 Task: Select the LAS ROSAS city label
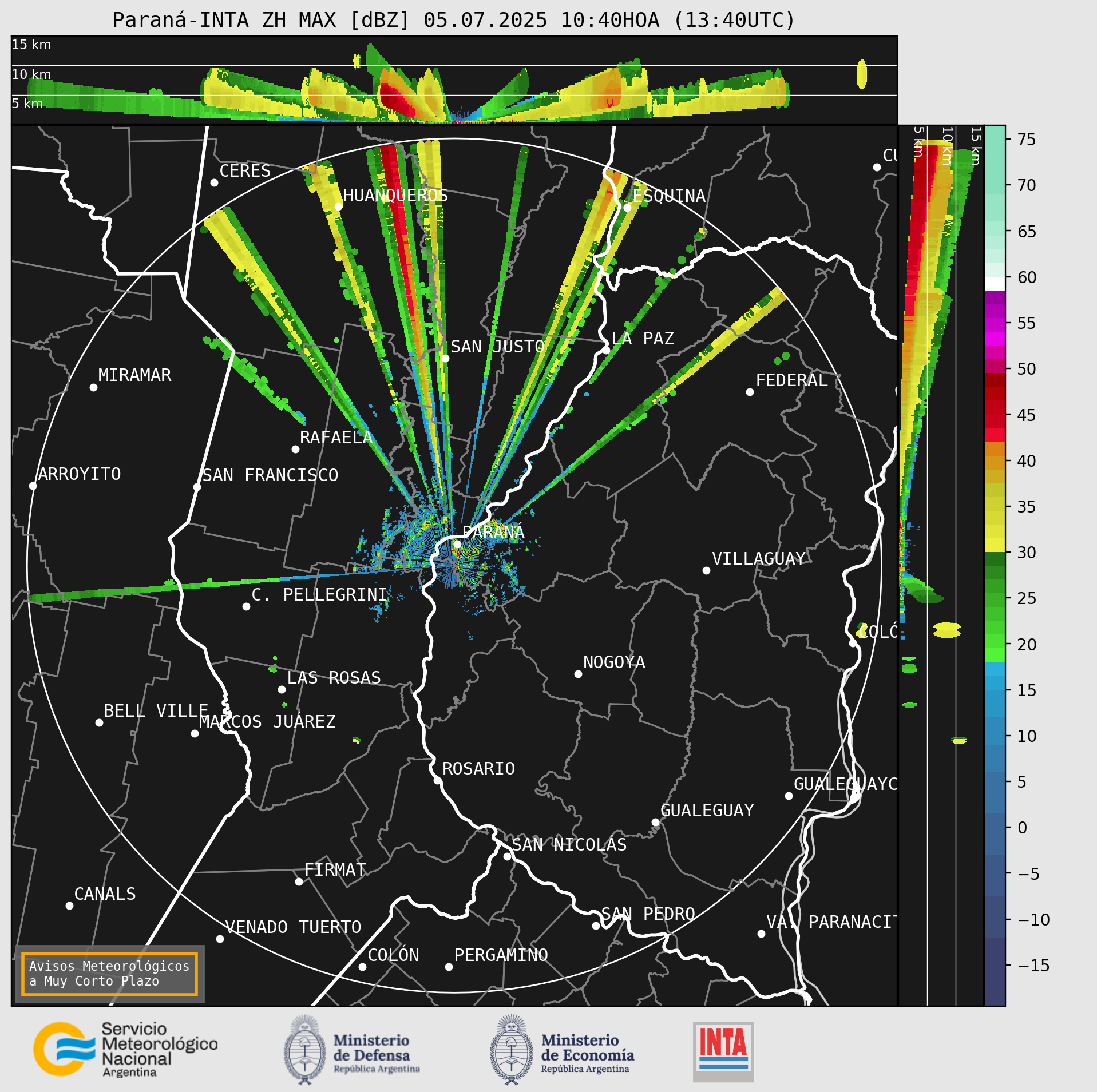pos(334,677)
